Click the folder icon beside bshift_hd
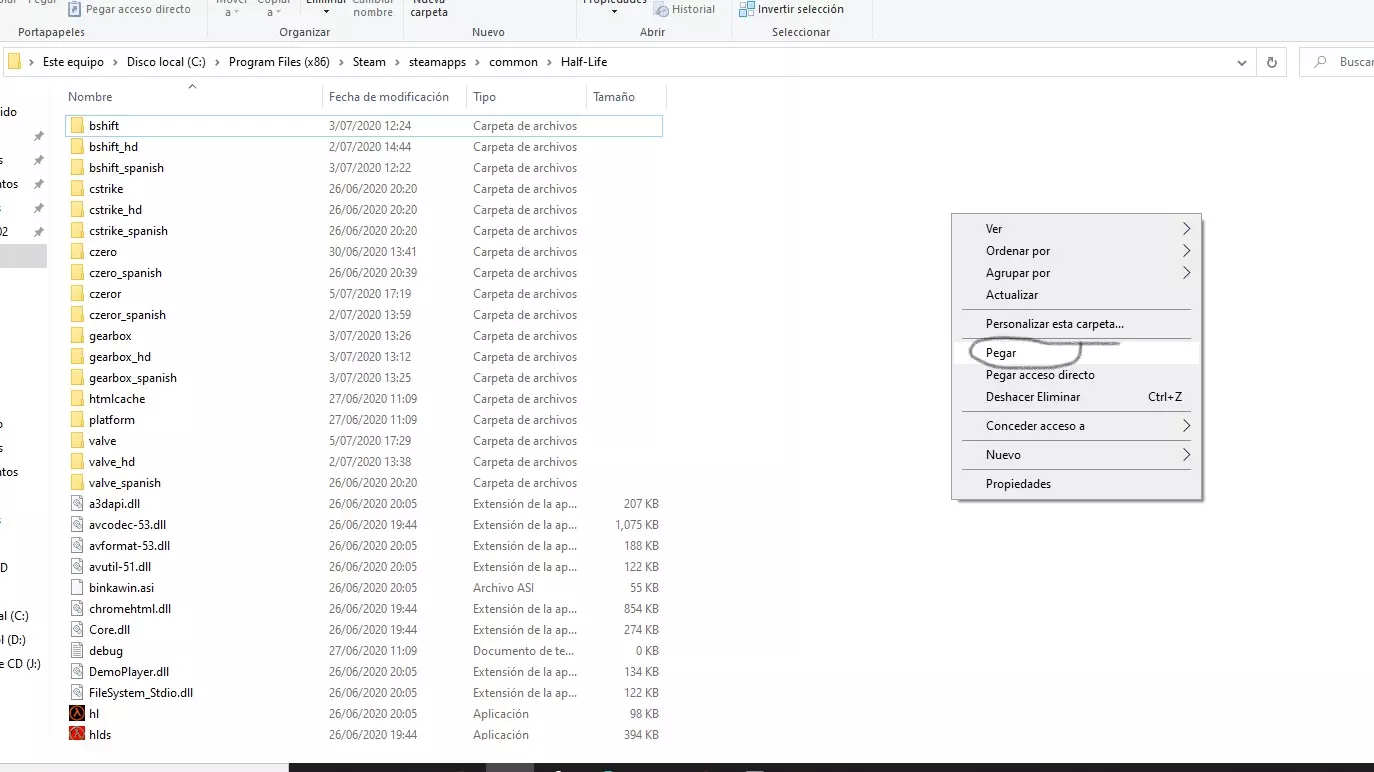 point(78,147)
